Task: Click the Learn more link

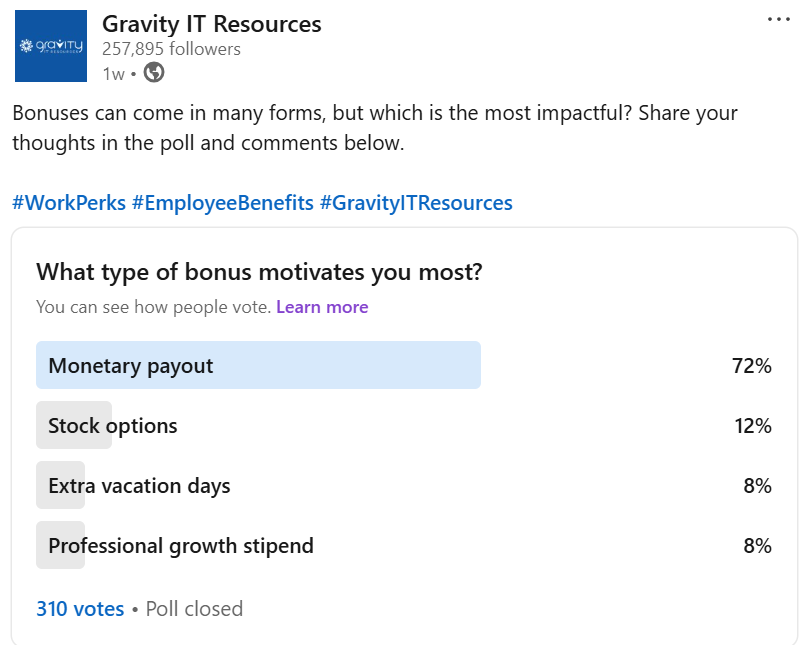Action: [322, 307]
